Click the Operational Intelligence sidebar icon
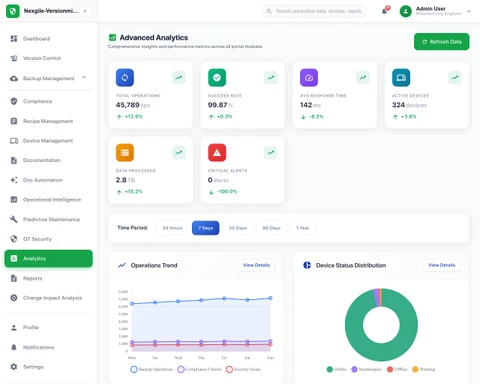Image resolution: width=480 pixels, height=384 pixels. click(x=14, y=200)
